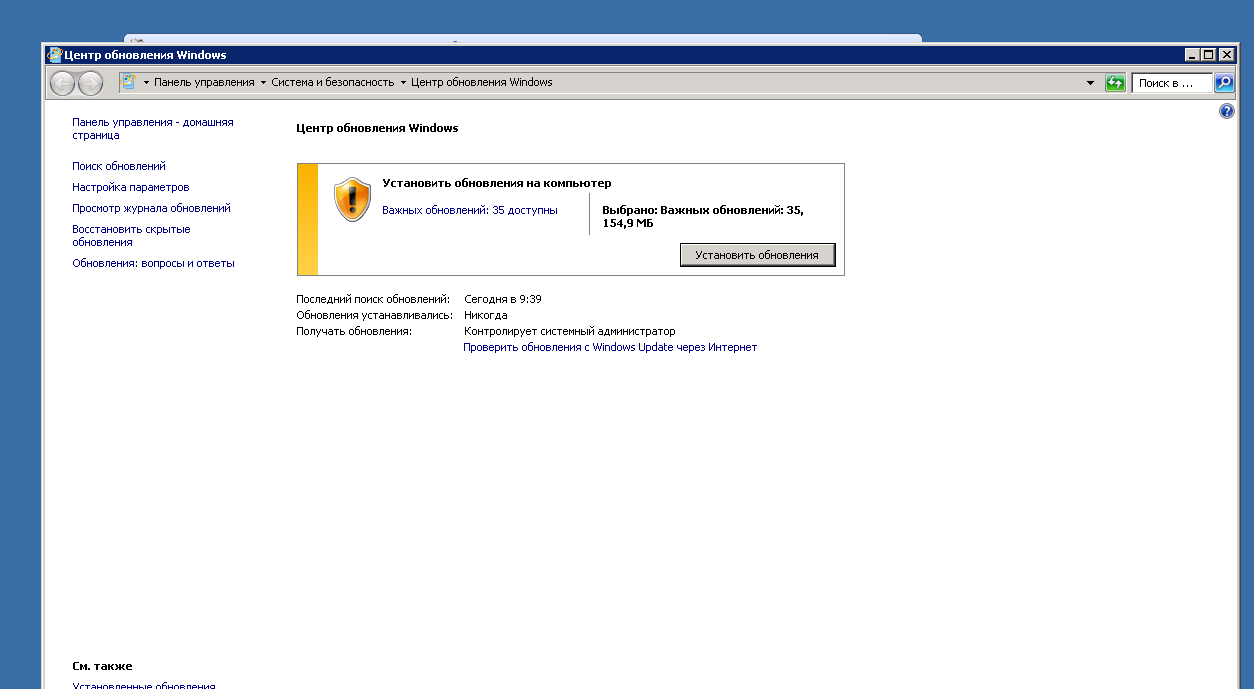Click the Последний поиск обновлений label

click(x=373, y=299)
